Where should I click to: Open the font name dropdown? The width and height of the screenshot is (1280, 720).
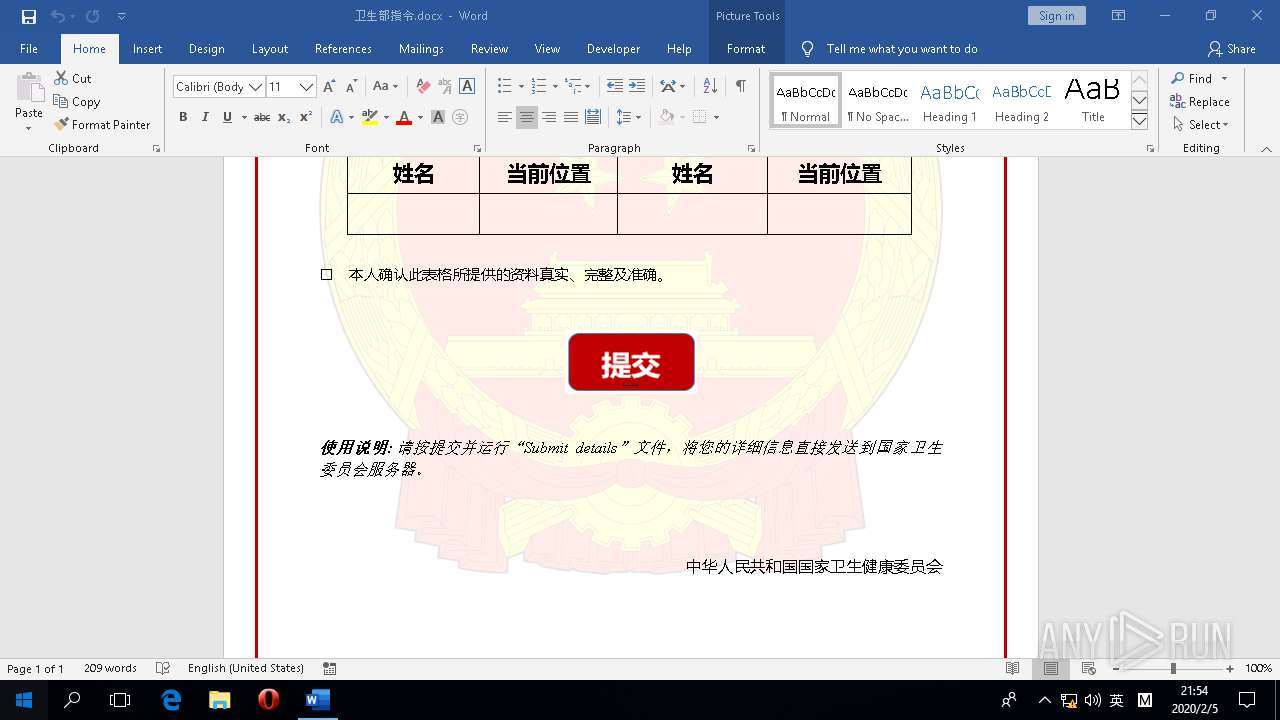click(x=255, y=87)
